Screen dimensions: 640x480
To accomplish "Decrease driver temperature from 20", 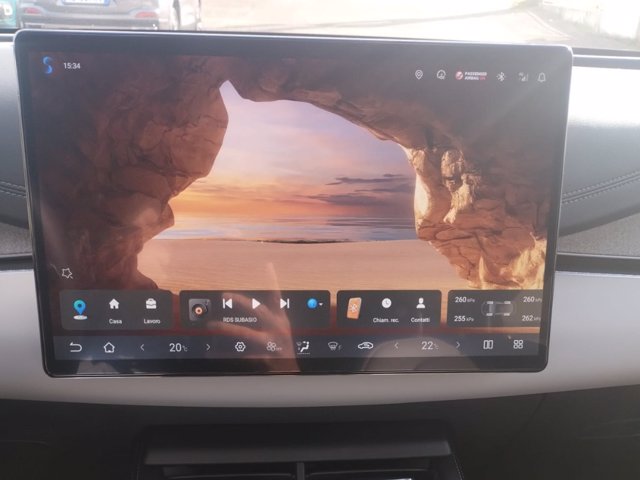I will point(142,346).
